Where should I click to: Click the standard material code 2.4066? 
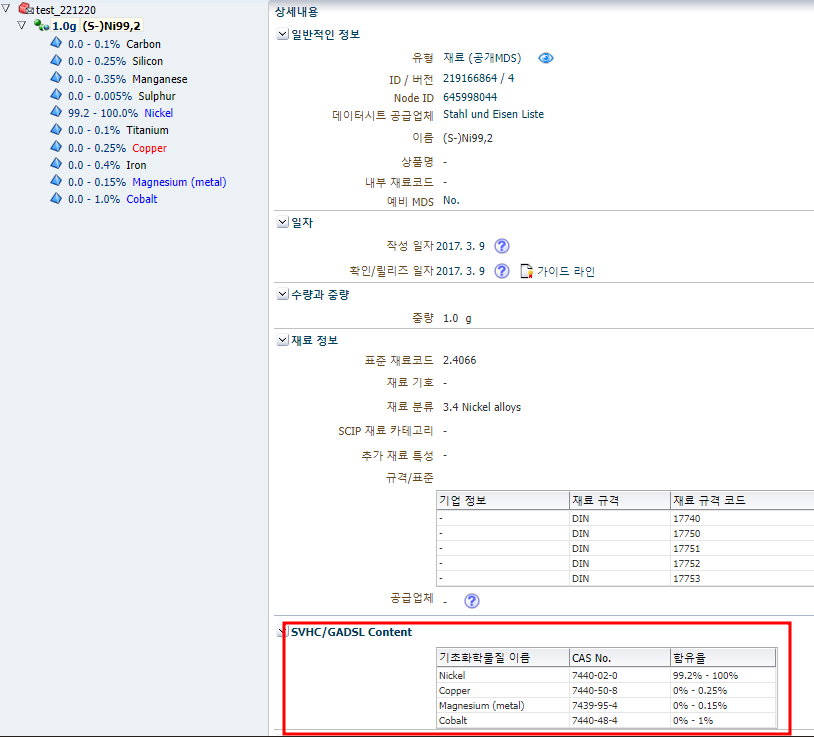pos(459,360)
